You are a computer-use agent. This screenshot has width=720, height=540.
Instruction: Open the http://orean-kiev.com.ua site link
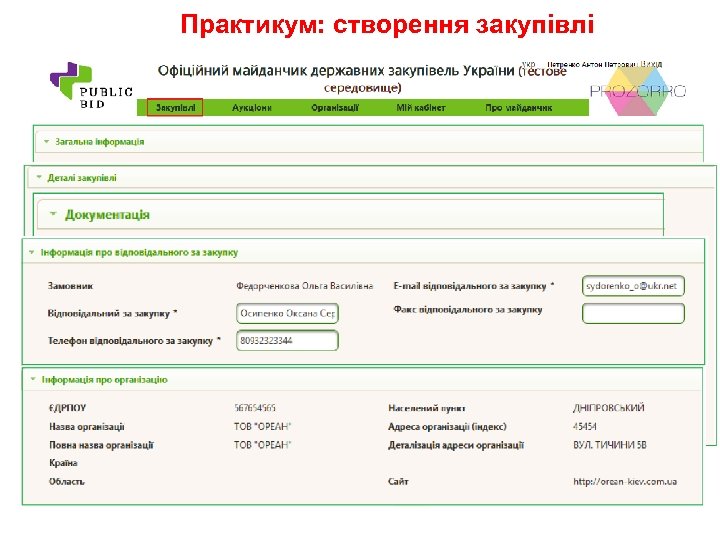pos(625,481)
